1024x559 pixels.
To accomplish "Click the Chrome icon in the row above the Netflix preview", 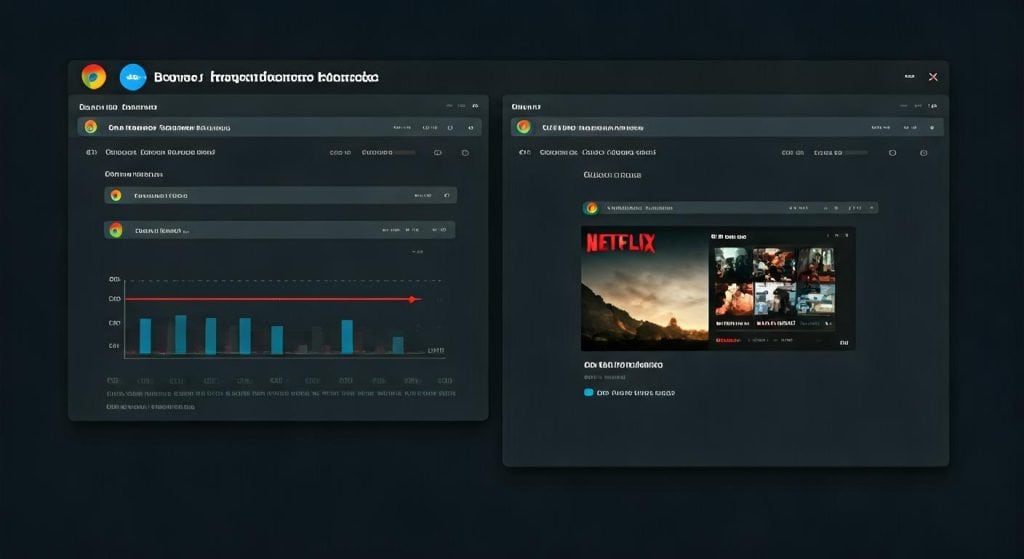I will [x=591, y=208].
